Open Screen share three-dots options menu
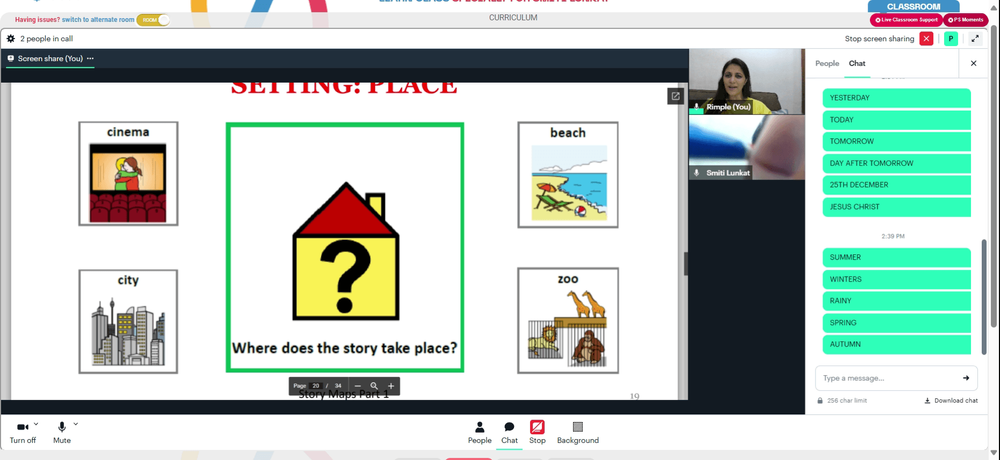 (x=90, y=58)
